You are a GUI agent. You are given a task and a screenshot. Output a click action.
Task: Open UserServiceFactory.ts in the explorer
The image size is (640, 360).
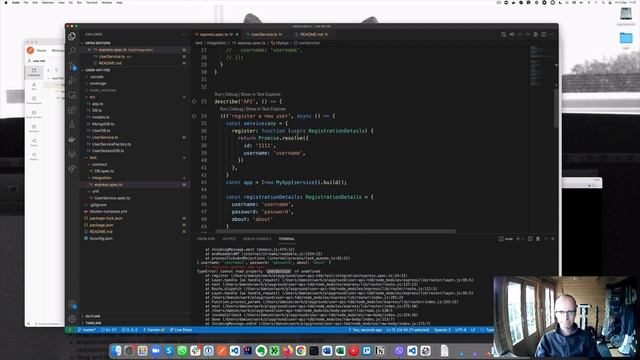pyautogui.click(x=111, y=144)
